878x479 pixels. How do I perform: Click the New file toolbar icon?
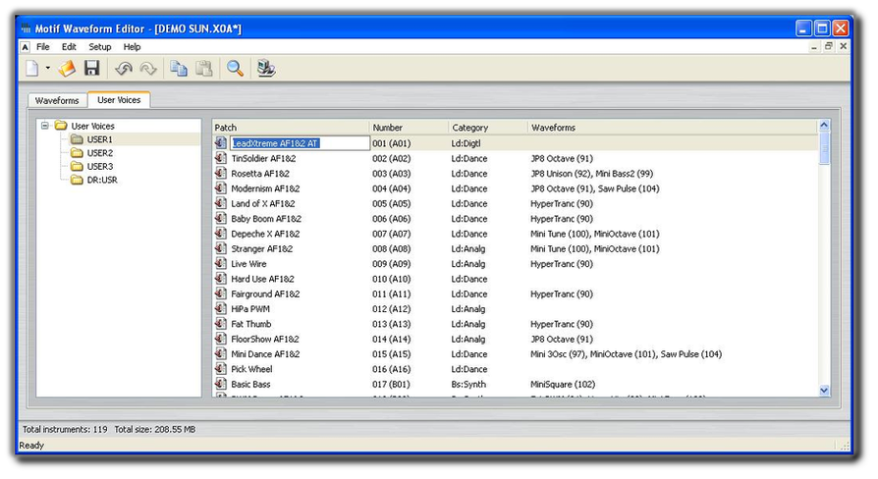[x=32, y=68]
